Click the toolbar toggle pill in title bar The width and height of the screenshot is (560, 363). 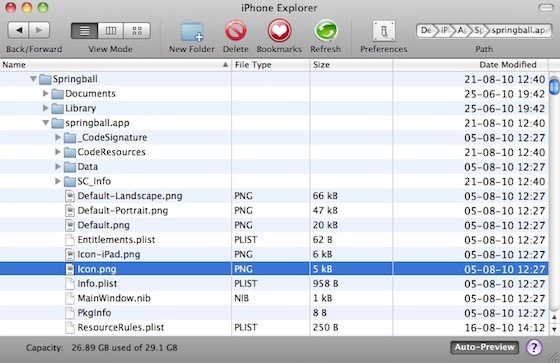tap(546, 8)
